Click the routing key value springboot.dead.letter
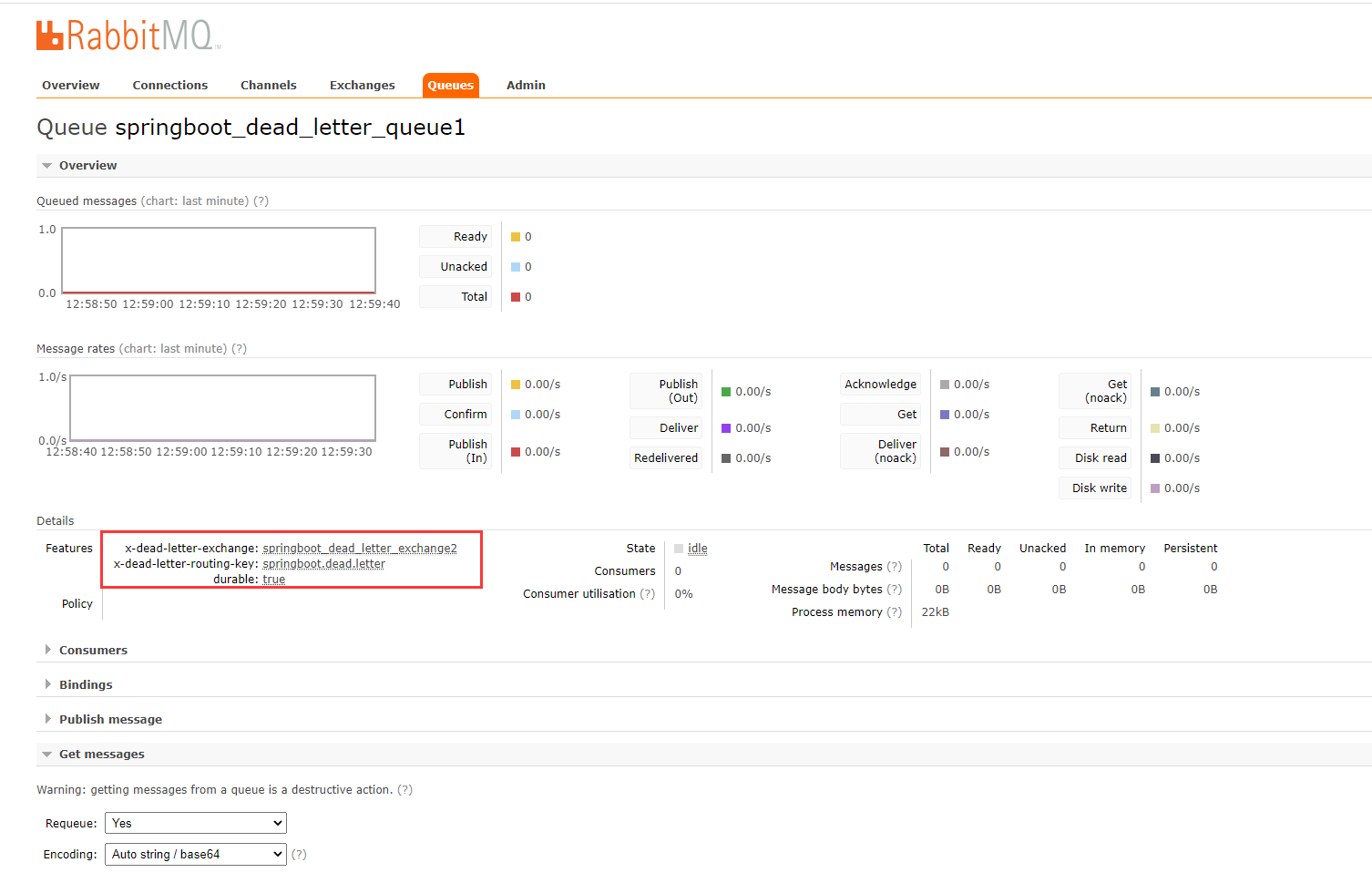This screenshot has width=1372, height=873. 323,563
